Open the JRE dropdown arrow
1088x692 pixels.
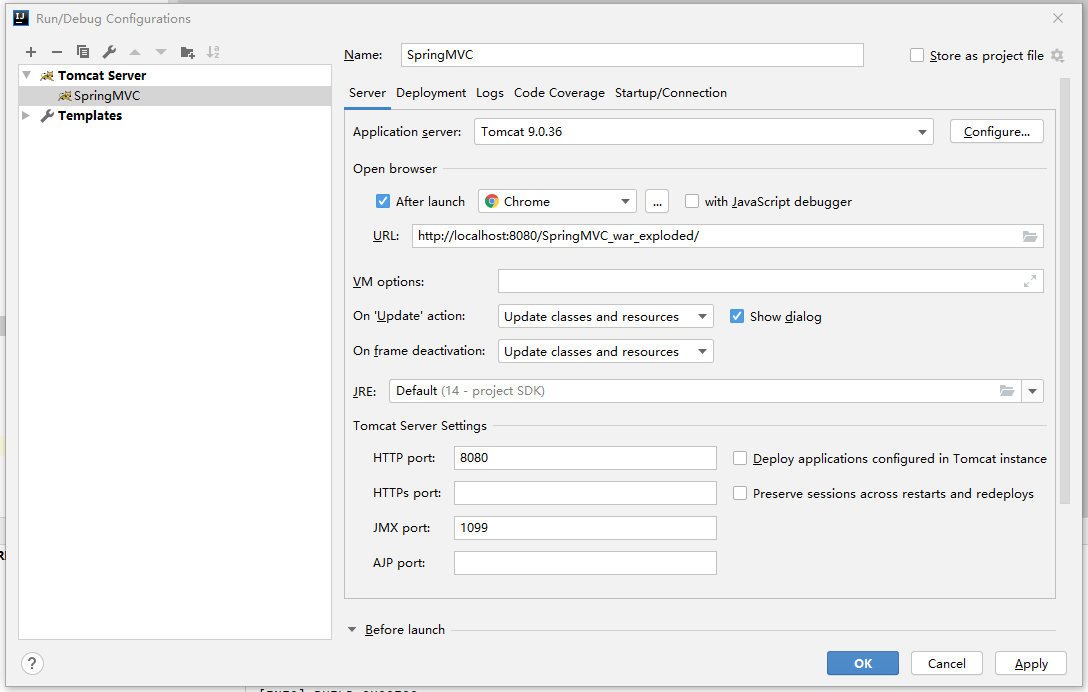(1032, 391)
